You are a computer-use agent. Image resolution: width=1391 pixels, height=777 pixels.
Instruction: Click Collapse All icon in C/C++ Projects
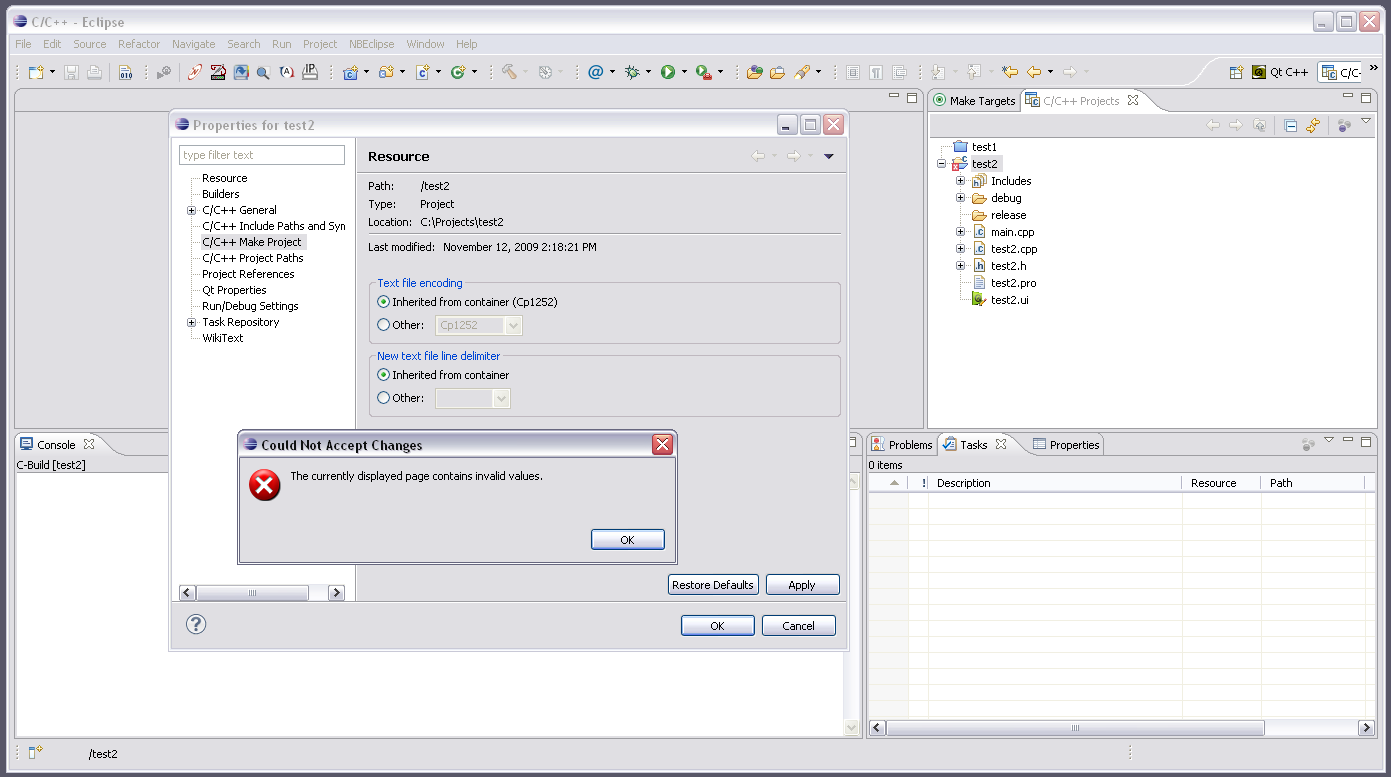(x=1290, y=126)
